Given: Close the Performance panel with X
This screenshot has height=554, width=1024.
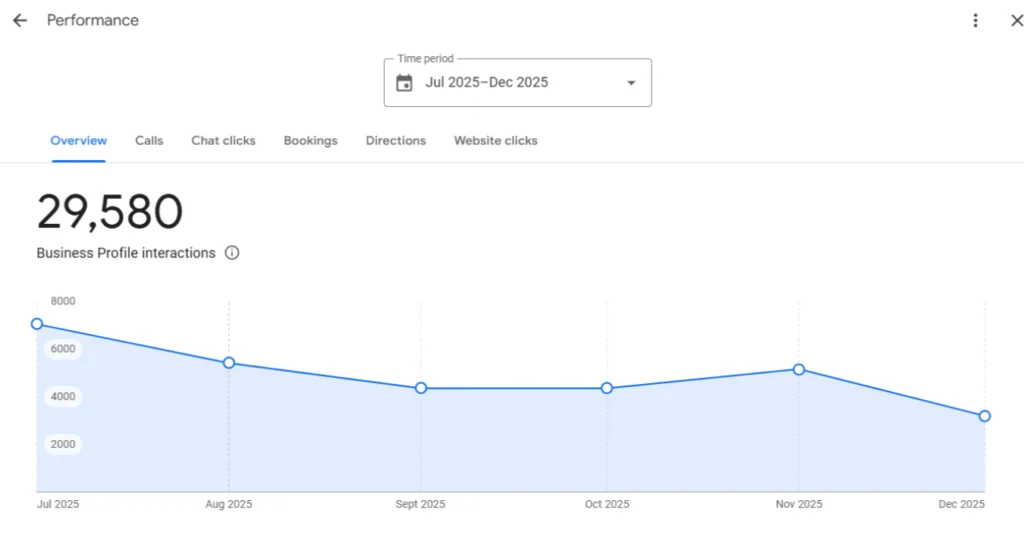Looking at the screenshot, I should 1016,21.
